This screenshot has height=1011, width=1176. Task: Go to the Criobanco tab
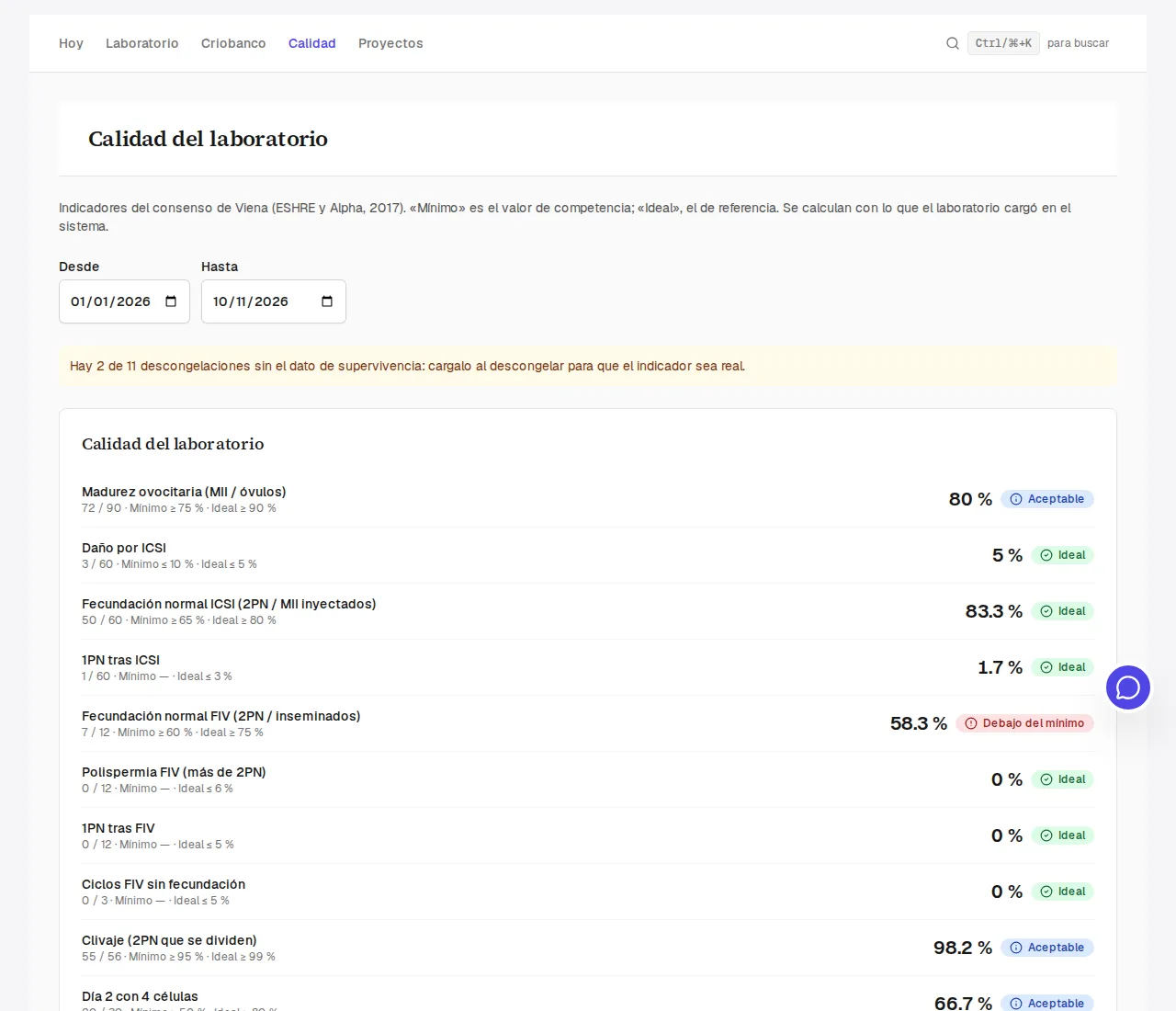click(x=233, y=43)
